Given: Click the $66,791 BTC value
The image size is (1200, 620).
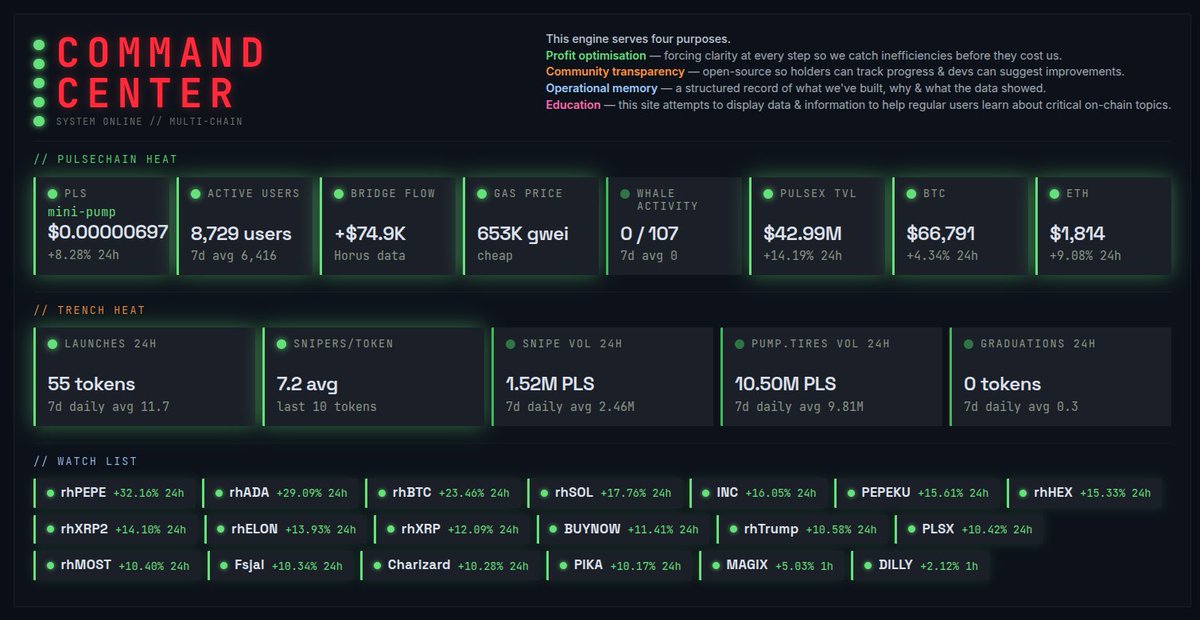Looking at the screenshot, I should (941, 233).
